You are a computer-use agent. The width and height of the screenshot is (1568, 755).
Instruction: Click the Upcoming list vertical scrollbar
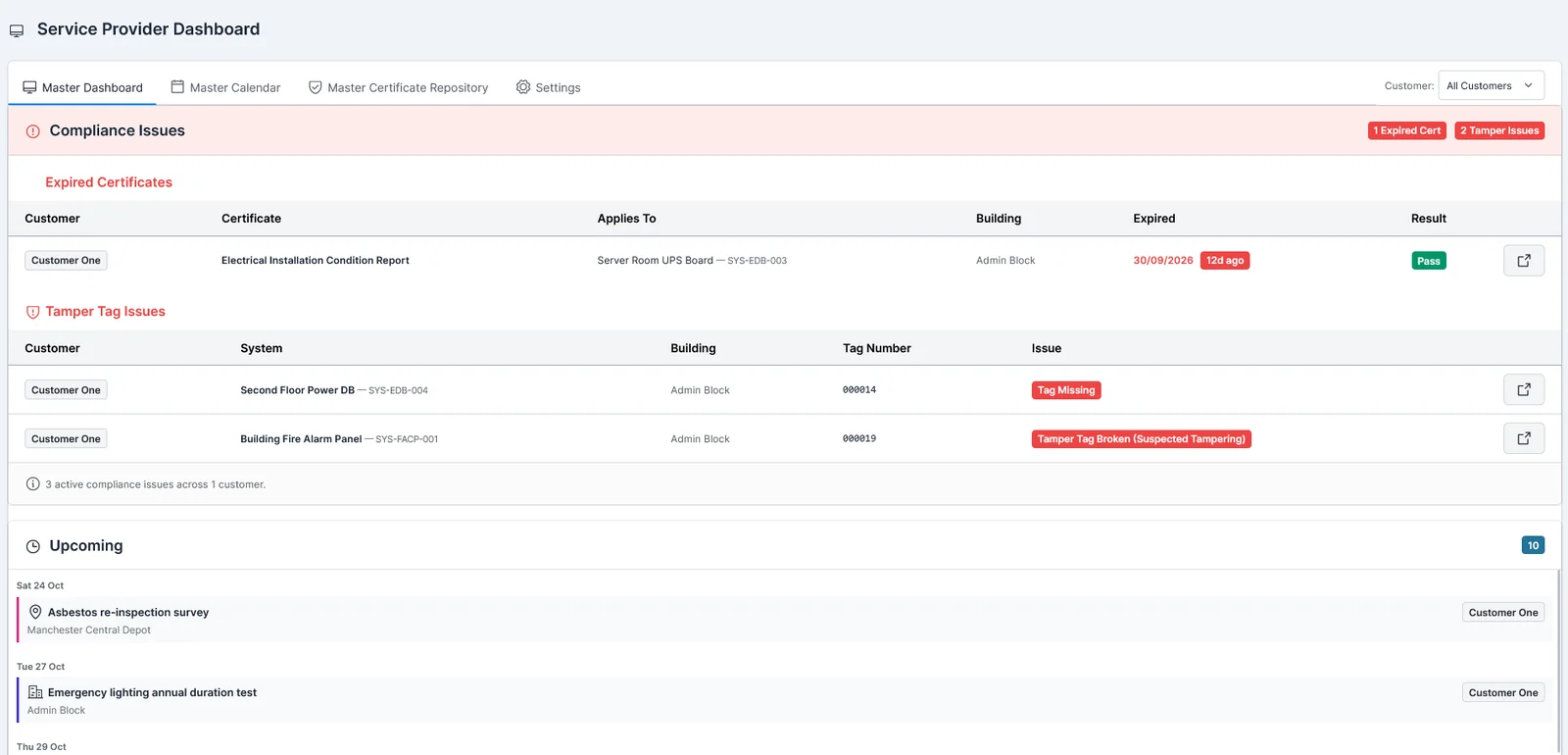1558,662
